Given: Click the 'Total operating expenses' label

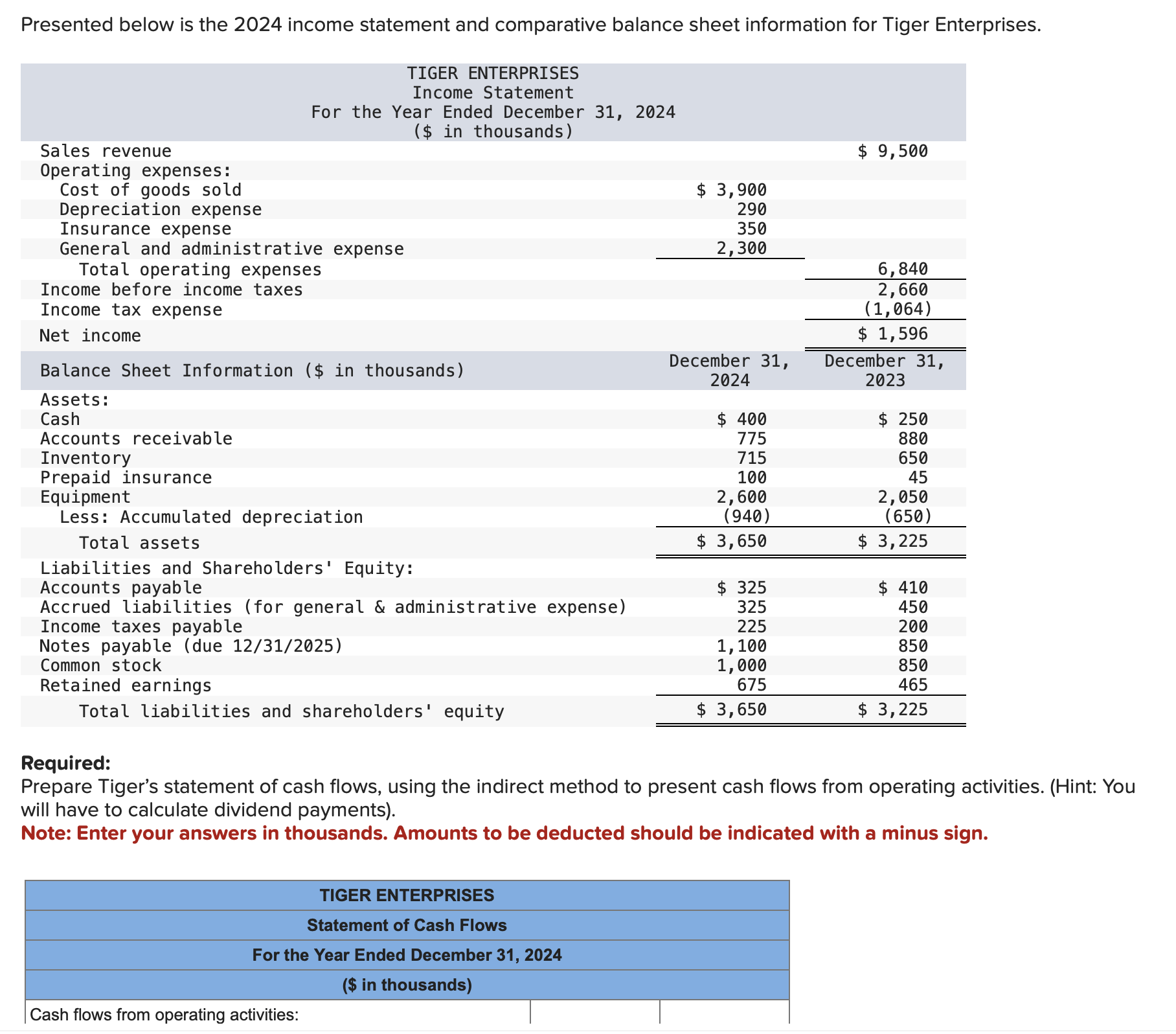Looking at the screenshot, I should pos(200,270).
